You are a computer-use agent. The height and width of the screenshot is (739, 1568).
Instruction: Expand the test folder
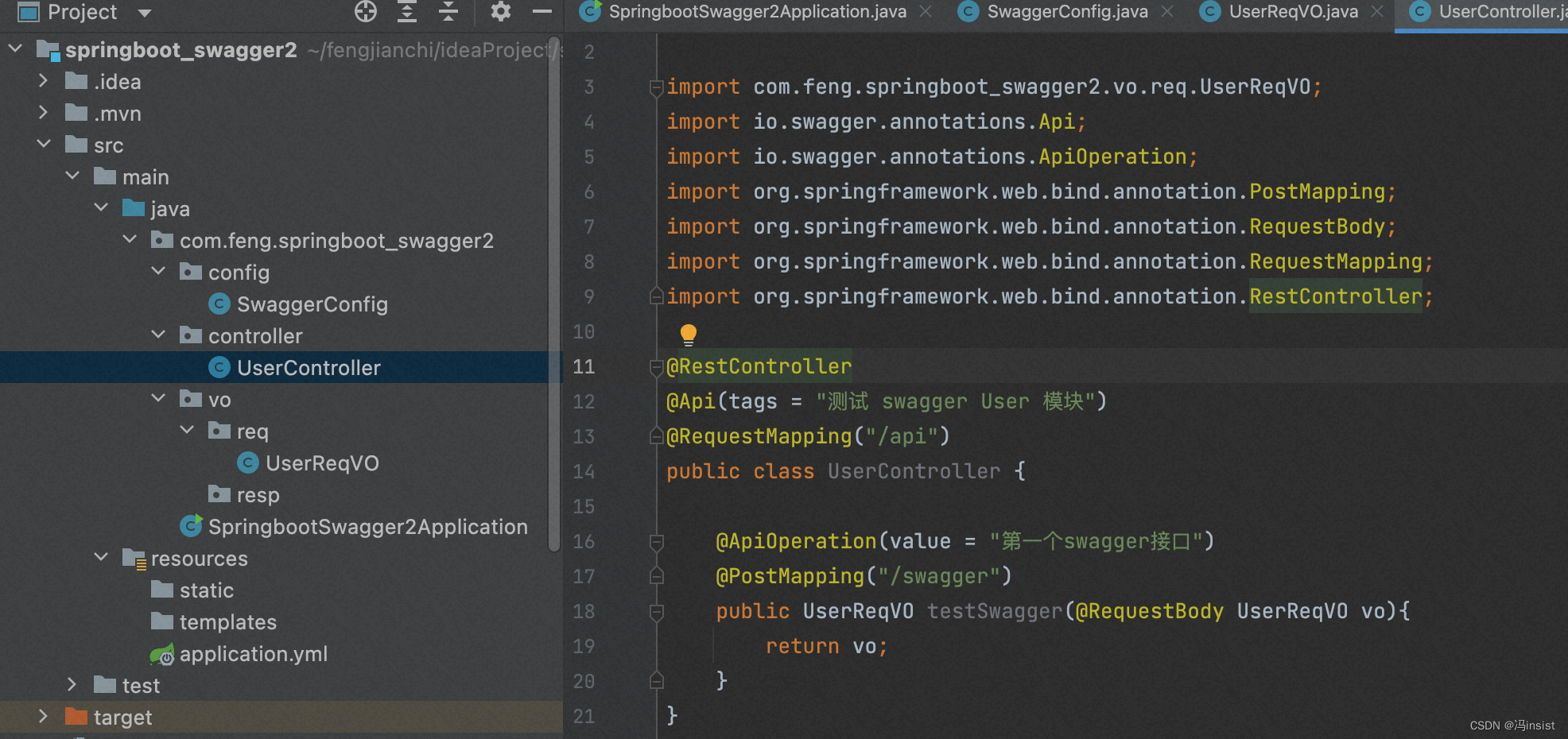pyautogui.click(x=71, y=684)
